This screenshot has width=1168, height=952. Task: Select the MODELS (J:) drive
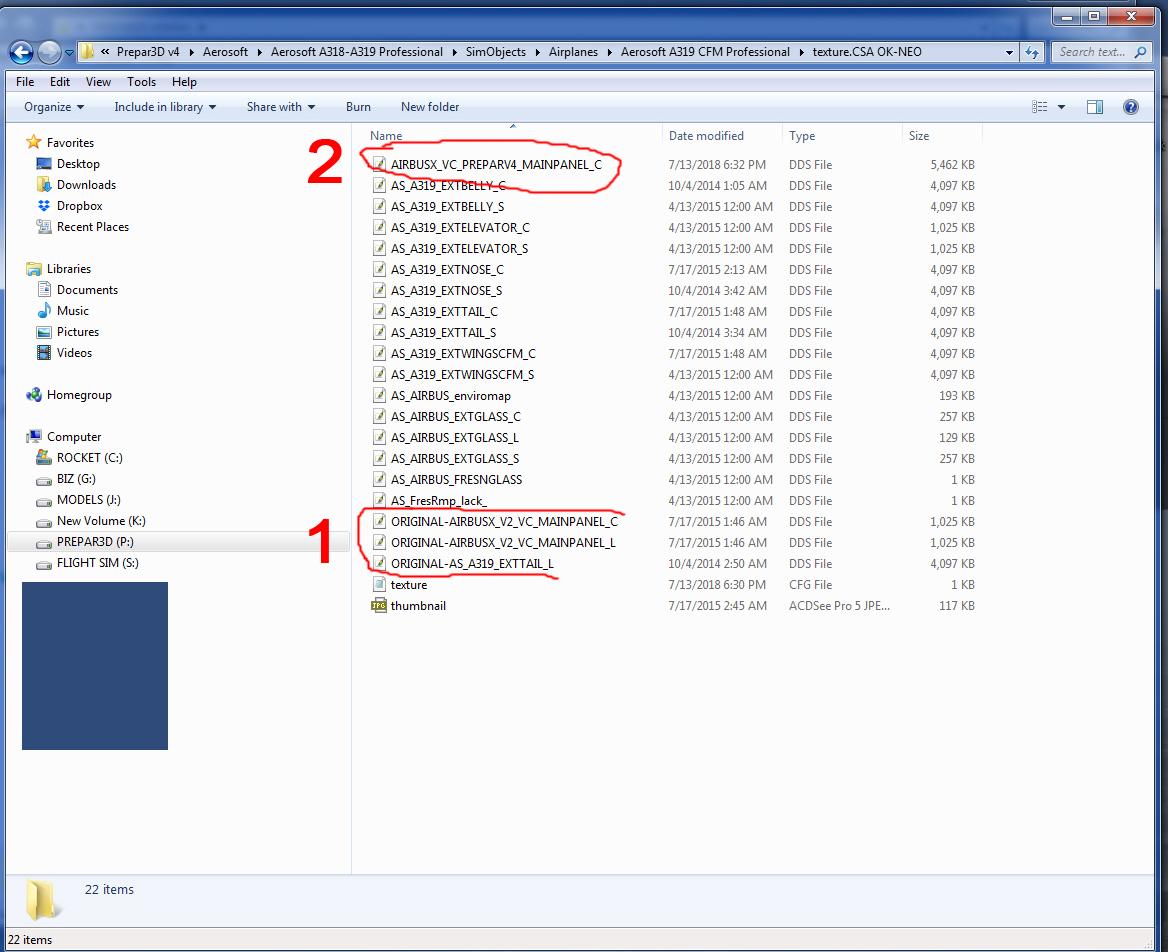tap(88, 500)
